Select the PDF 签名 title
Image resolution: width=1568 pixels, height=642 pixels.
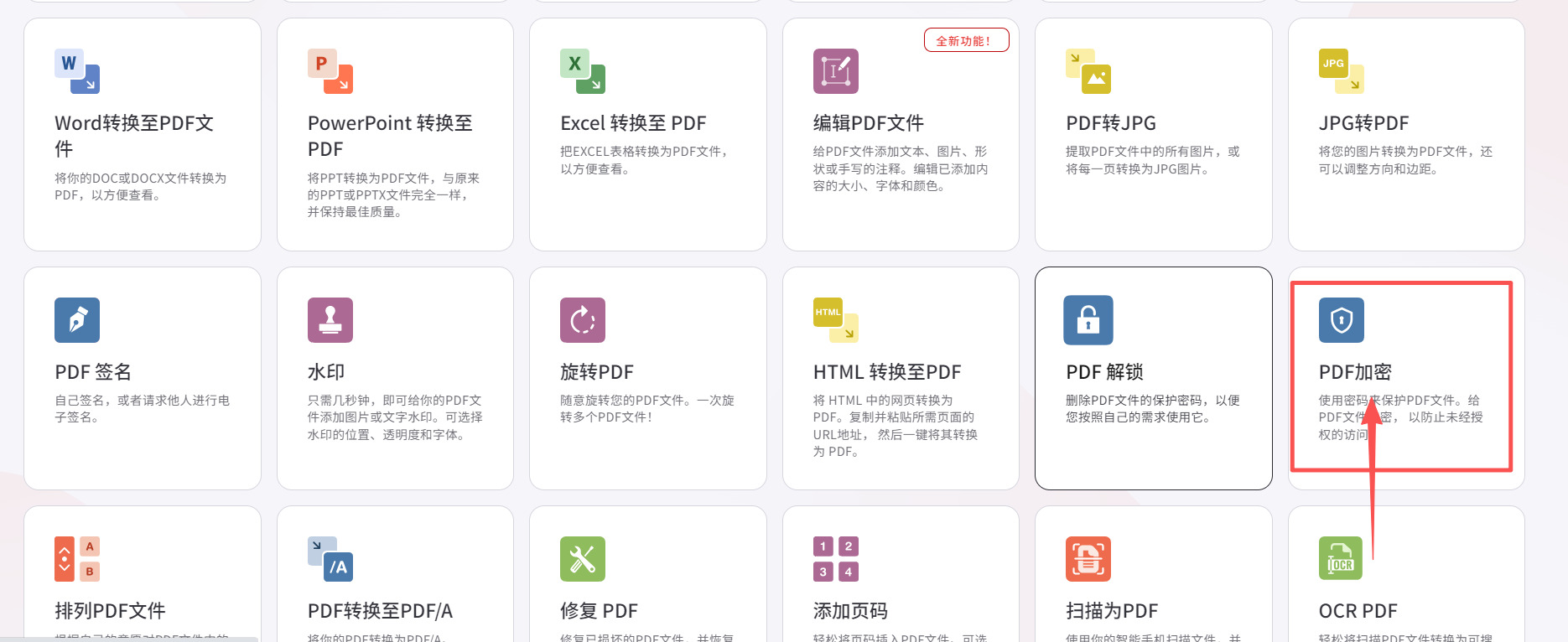pyautogui.click(x=93, y=372)
